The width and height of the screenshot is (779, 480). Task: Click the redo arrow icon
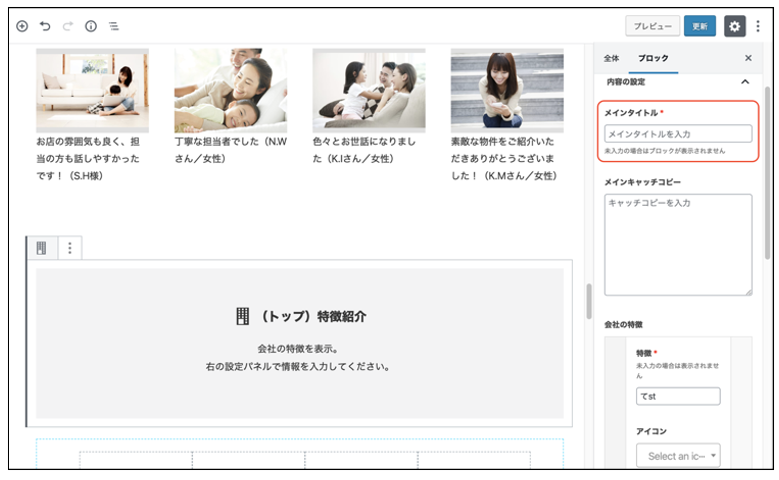click(68, 26)
